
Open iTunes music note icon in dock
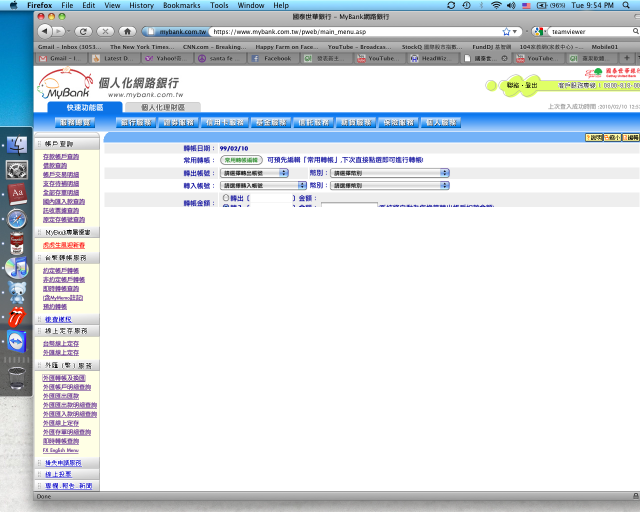pyautogui.click(x=17, y=268)
